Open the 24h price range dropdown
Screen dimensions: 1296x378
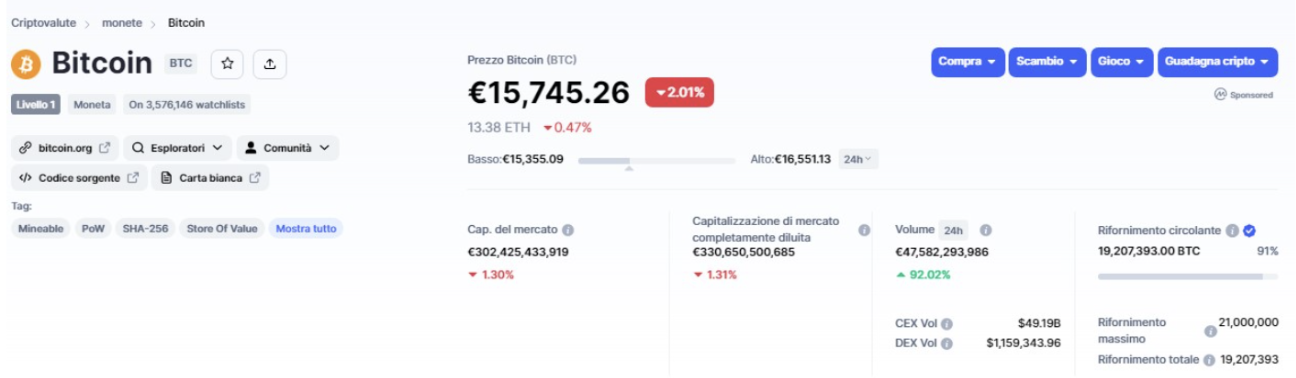pyautogui.click(x=858, y=159)
